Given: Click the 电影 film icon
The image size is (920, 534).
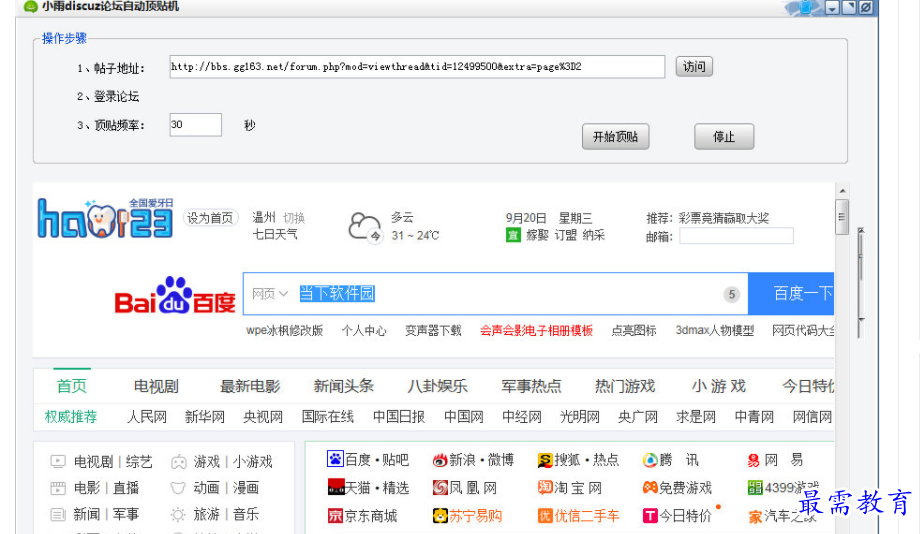Looking at the screenshot, I should tap(58, 488).
